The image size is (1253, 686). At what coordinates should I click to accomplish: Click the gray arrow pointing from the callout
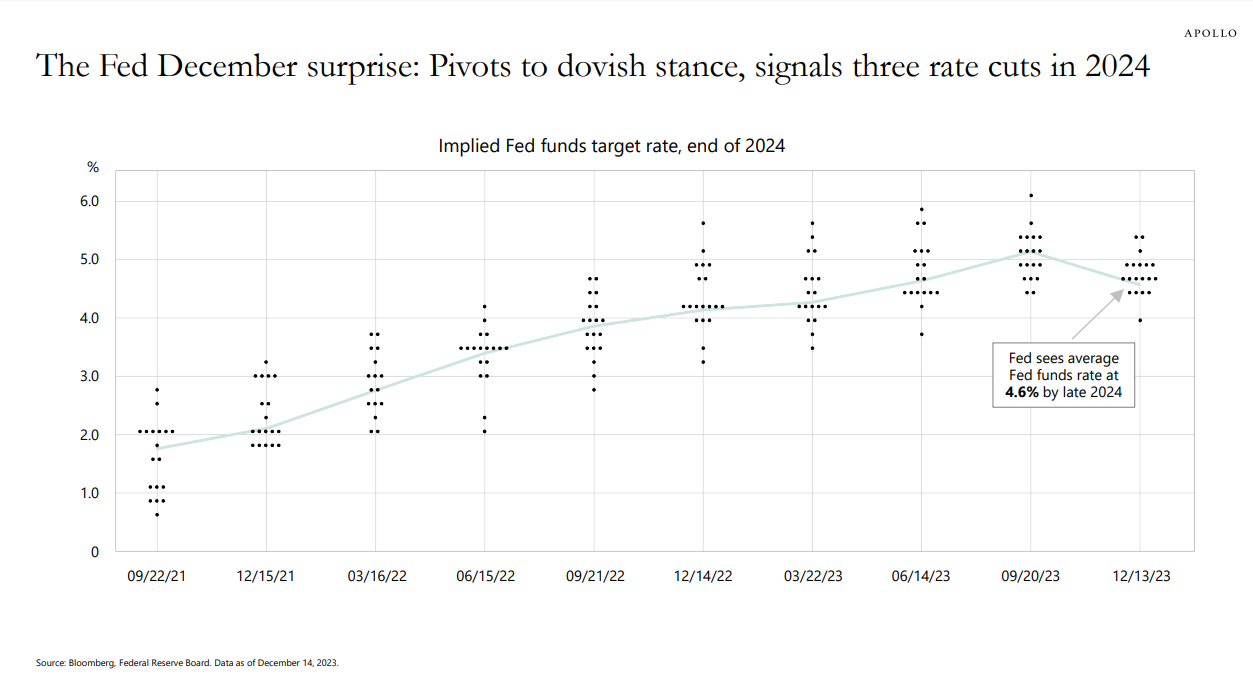(1098, 314)
